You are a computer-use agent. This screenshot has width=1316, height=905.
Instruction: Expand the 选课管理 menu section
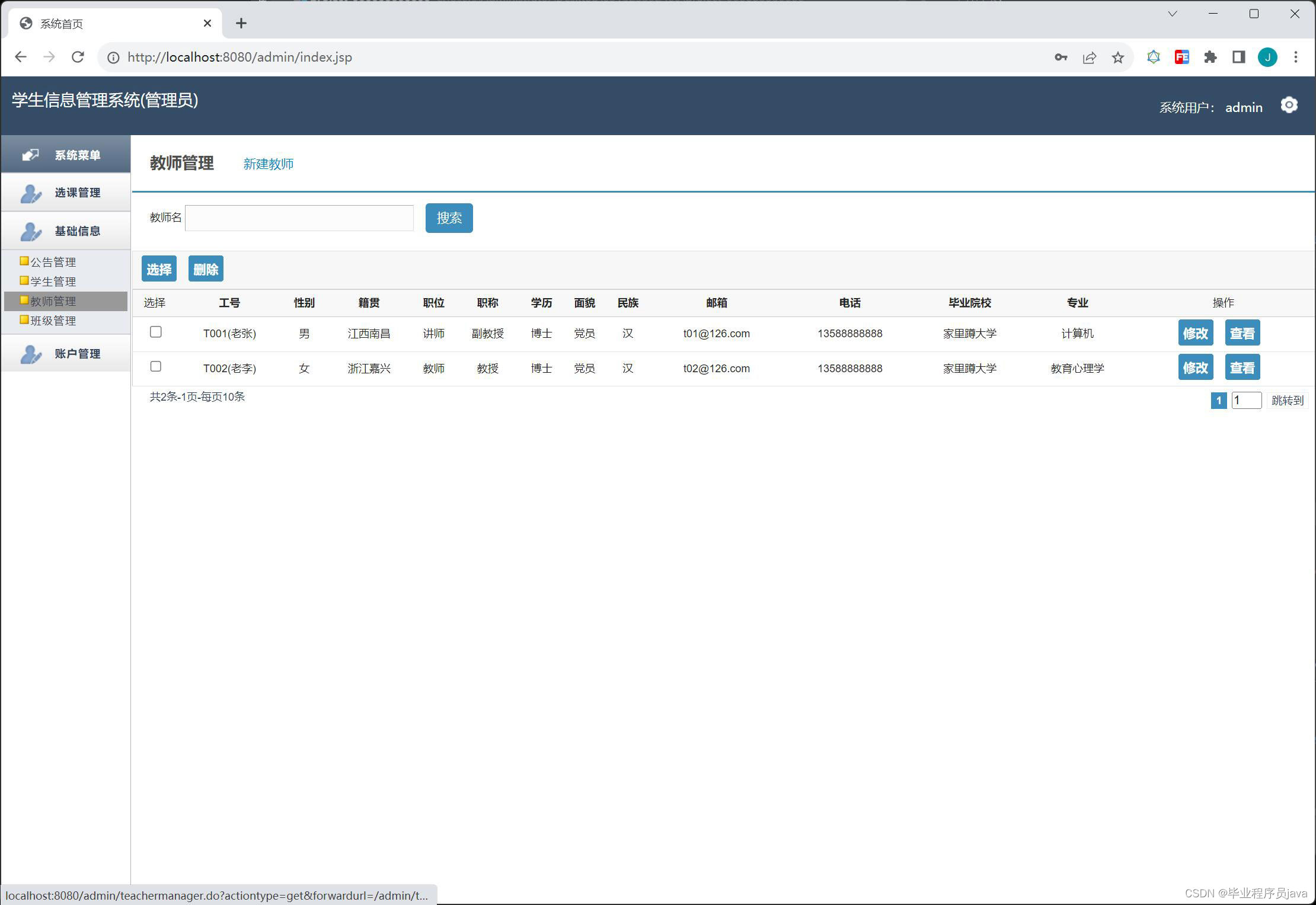pyautogui.click(x=66, y=193)
